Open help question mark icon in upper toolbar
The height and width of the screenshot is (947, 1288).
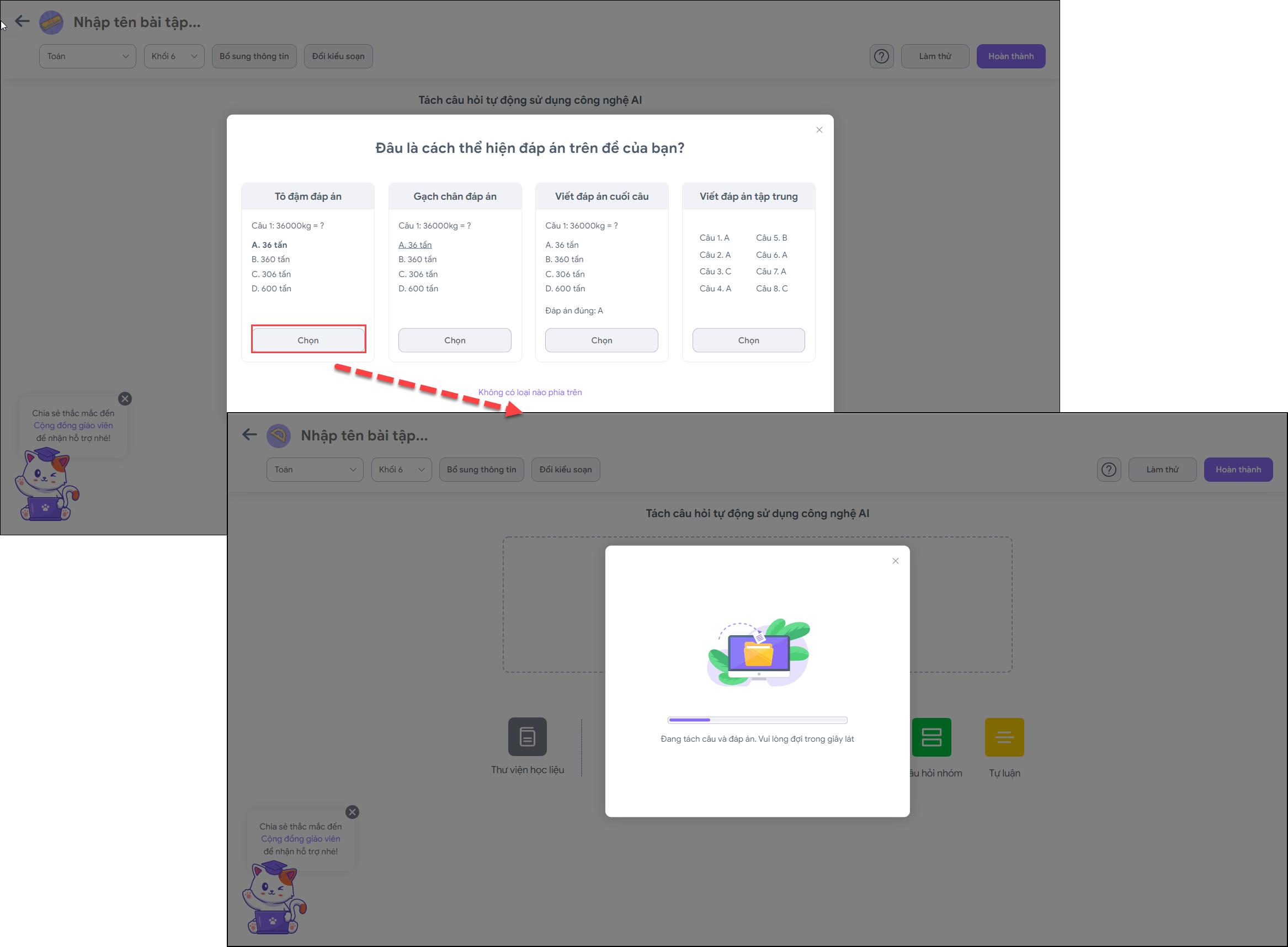tap(881, 56)
